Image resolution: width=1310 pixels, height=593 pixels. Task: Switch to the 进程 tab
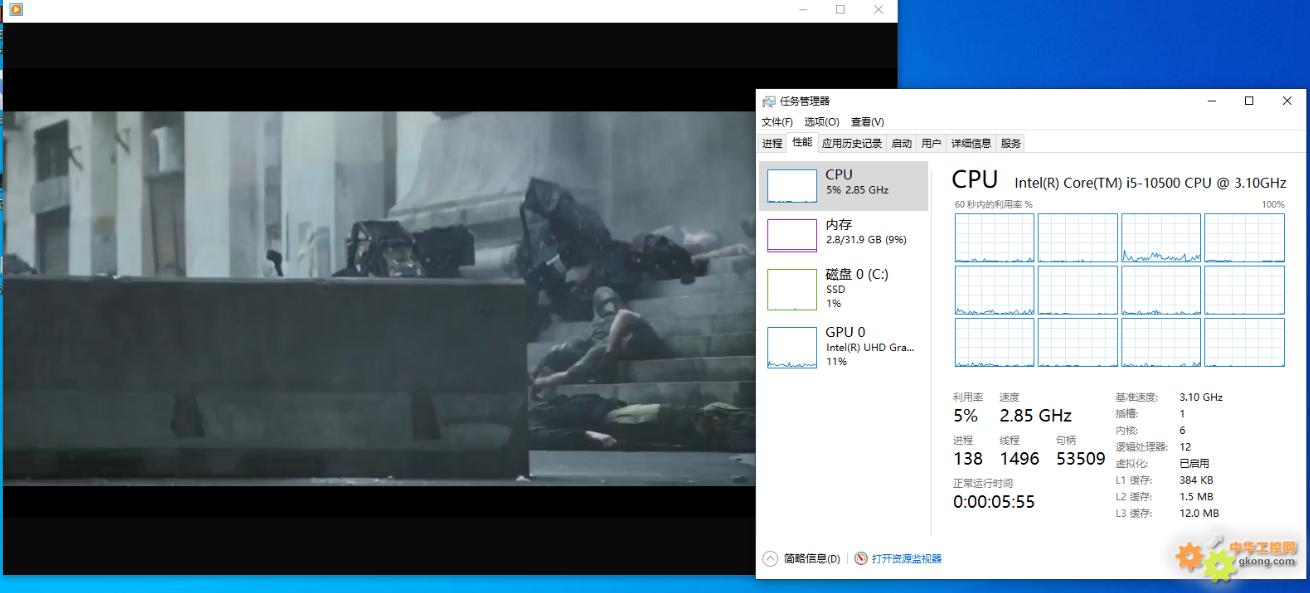point(772,143)
